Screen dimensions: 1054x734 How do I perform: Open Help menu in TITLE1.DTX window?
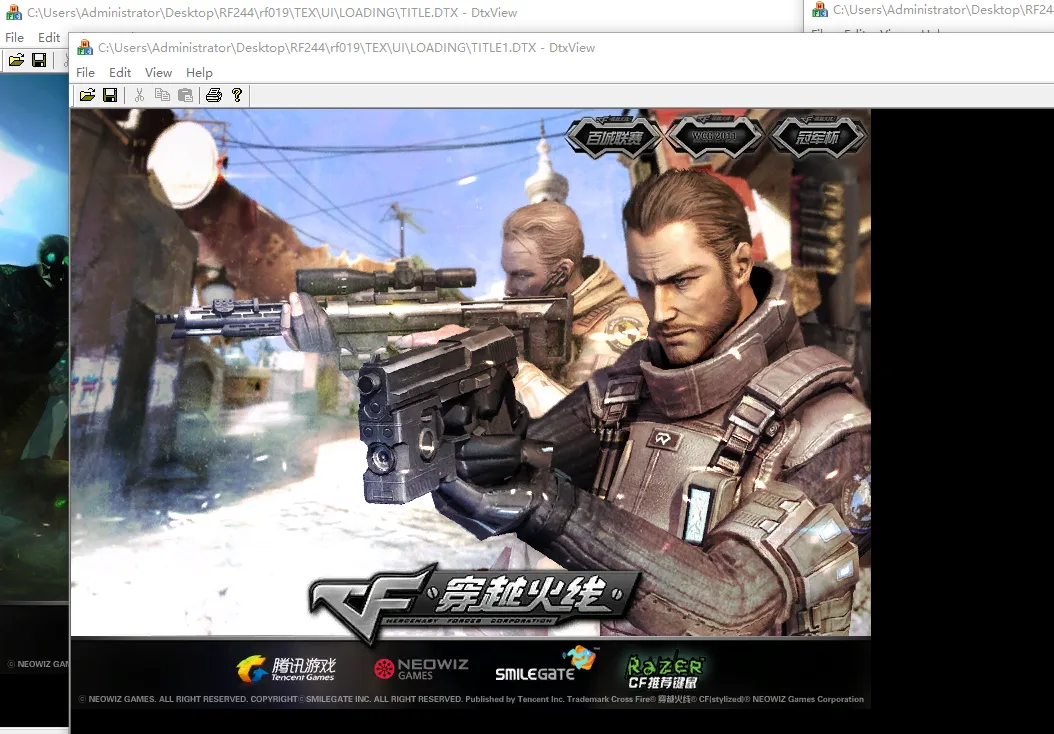(x=199, y=72)
